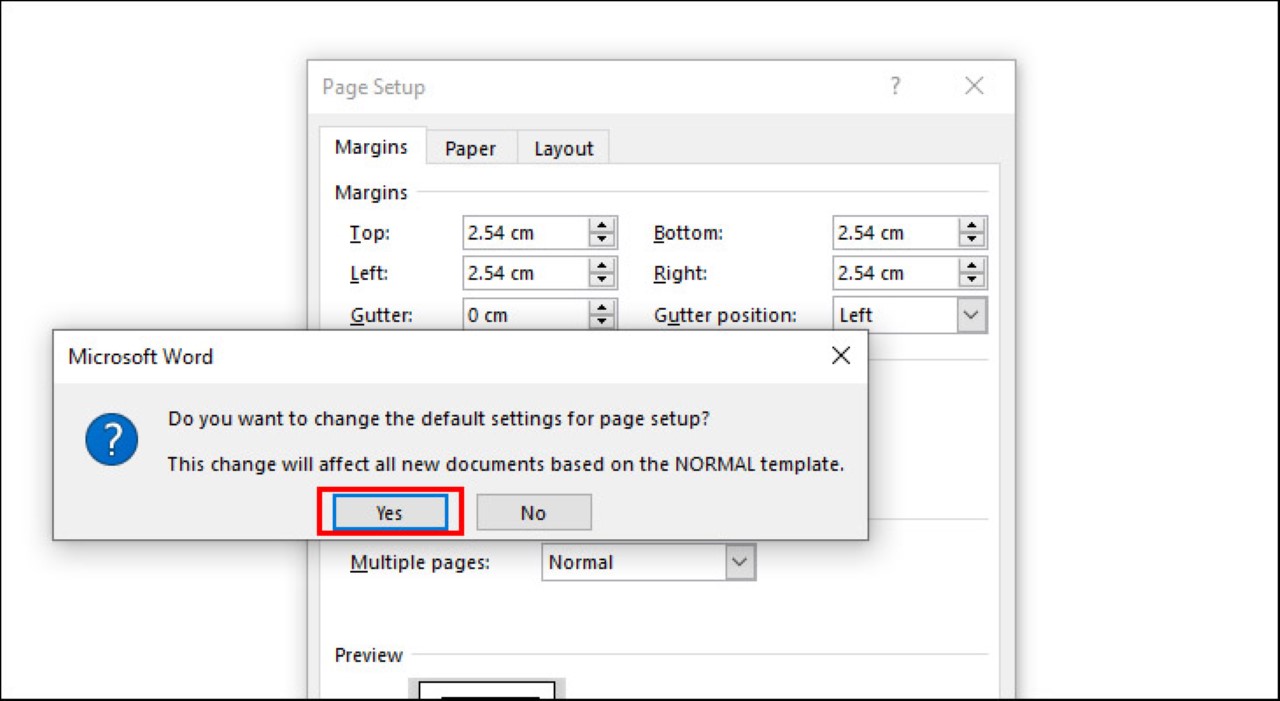Click No in the Microsoft Word prompt
This screenshot has height=701, width=1280.
(533, 513)
